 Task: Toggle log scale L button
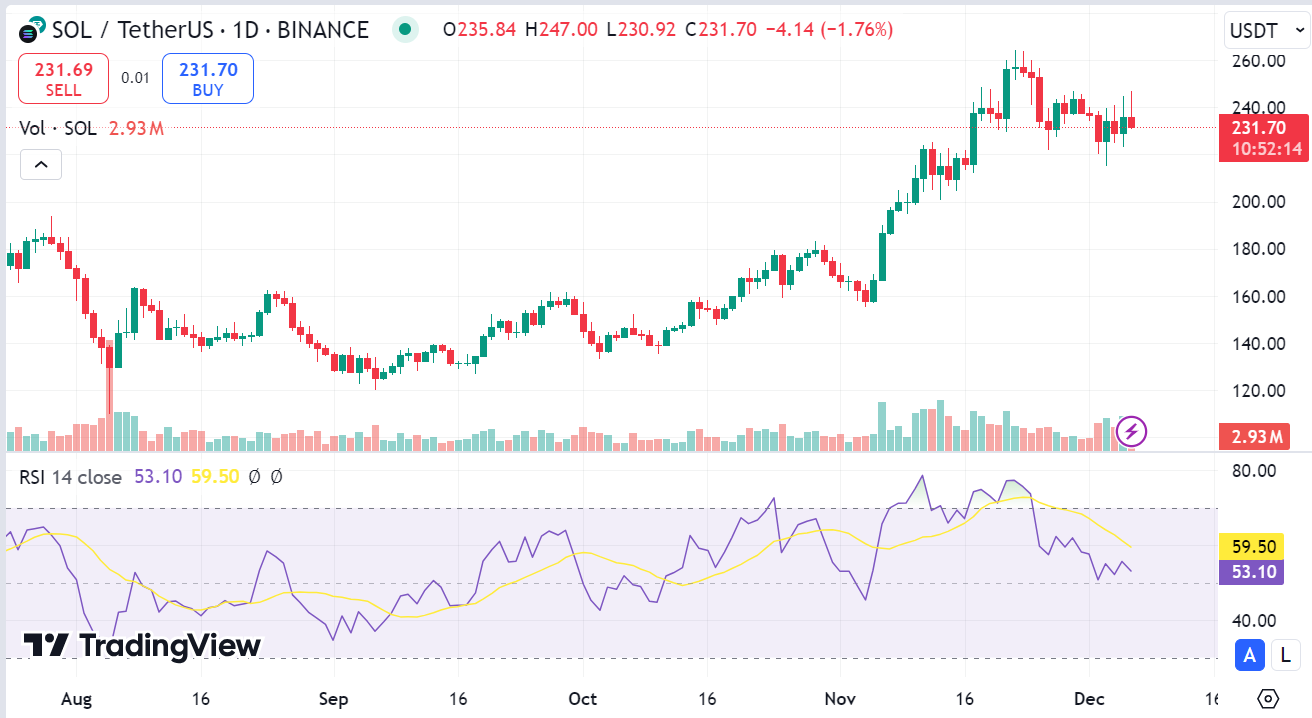click(x=1284, y=655)
